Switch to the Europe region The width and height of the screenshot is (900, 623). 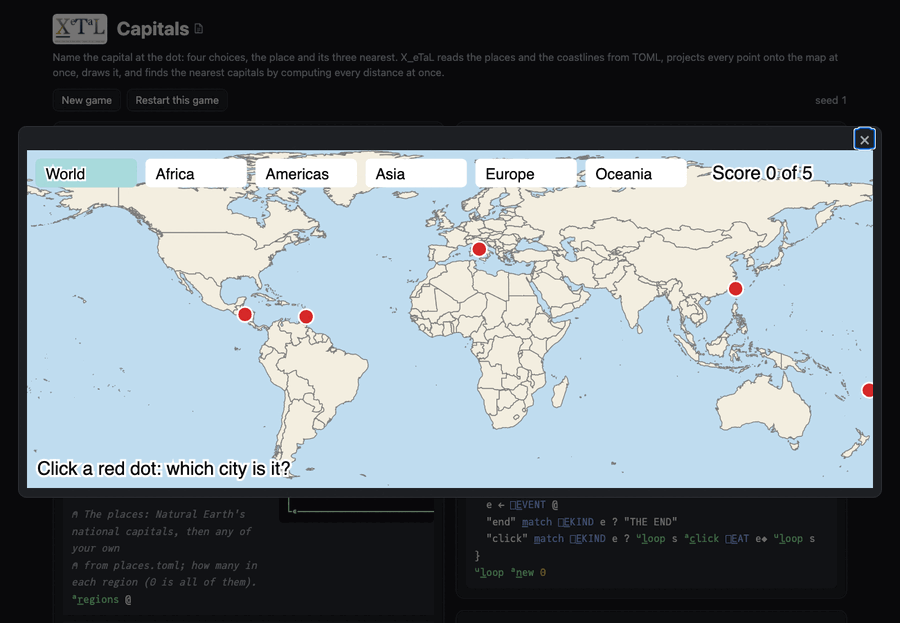(526, 173)
